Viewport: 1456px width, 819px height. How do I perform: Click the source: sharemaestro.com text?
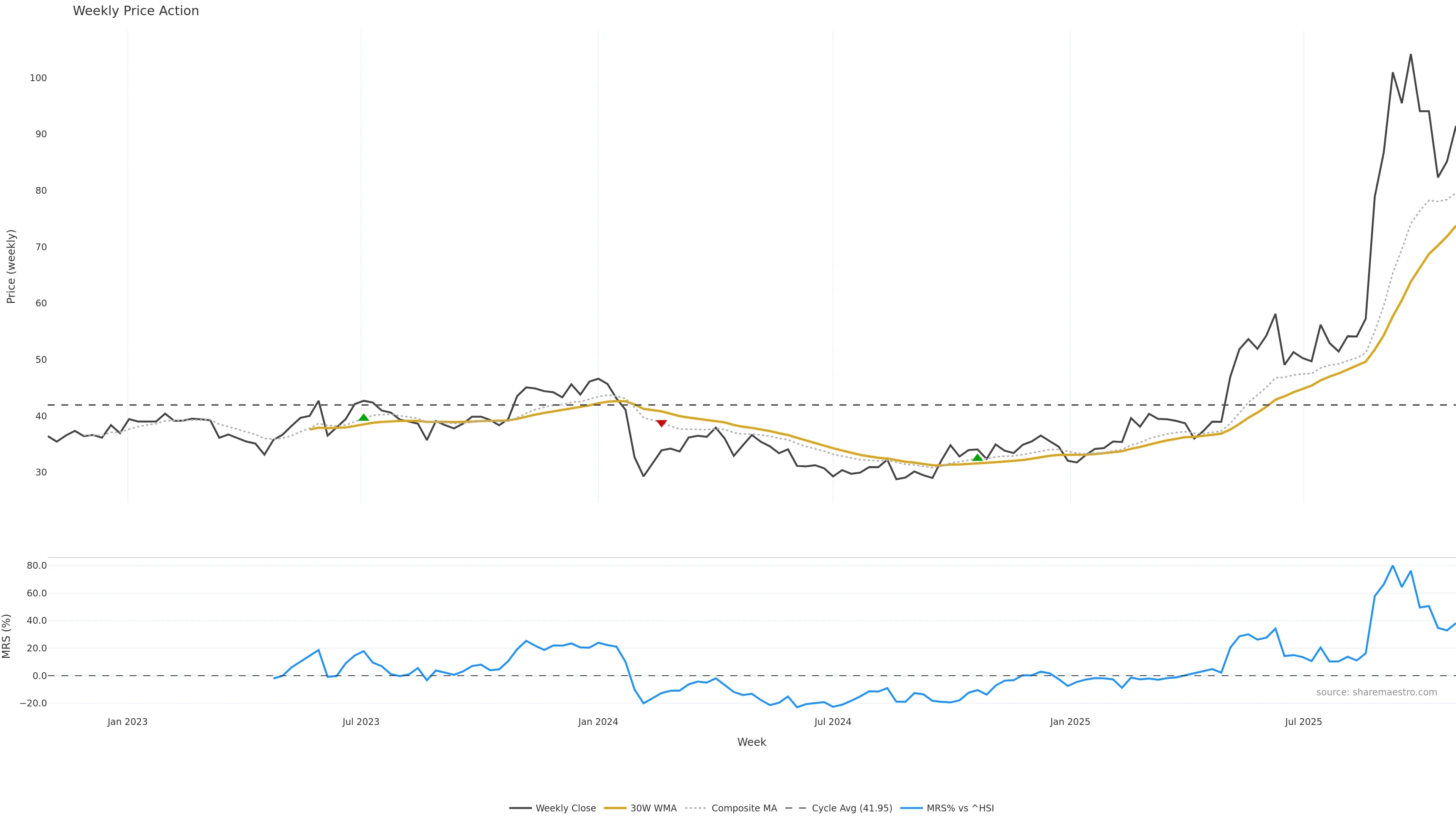pos(1376,692)
